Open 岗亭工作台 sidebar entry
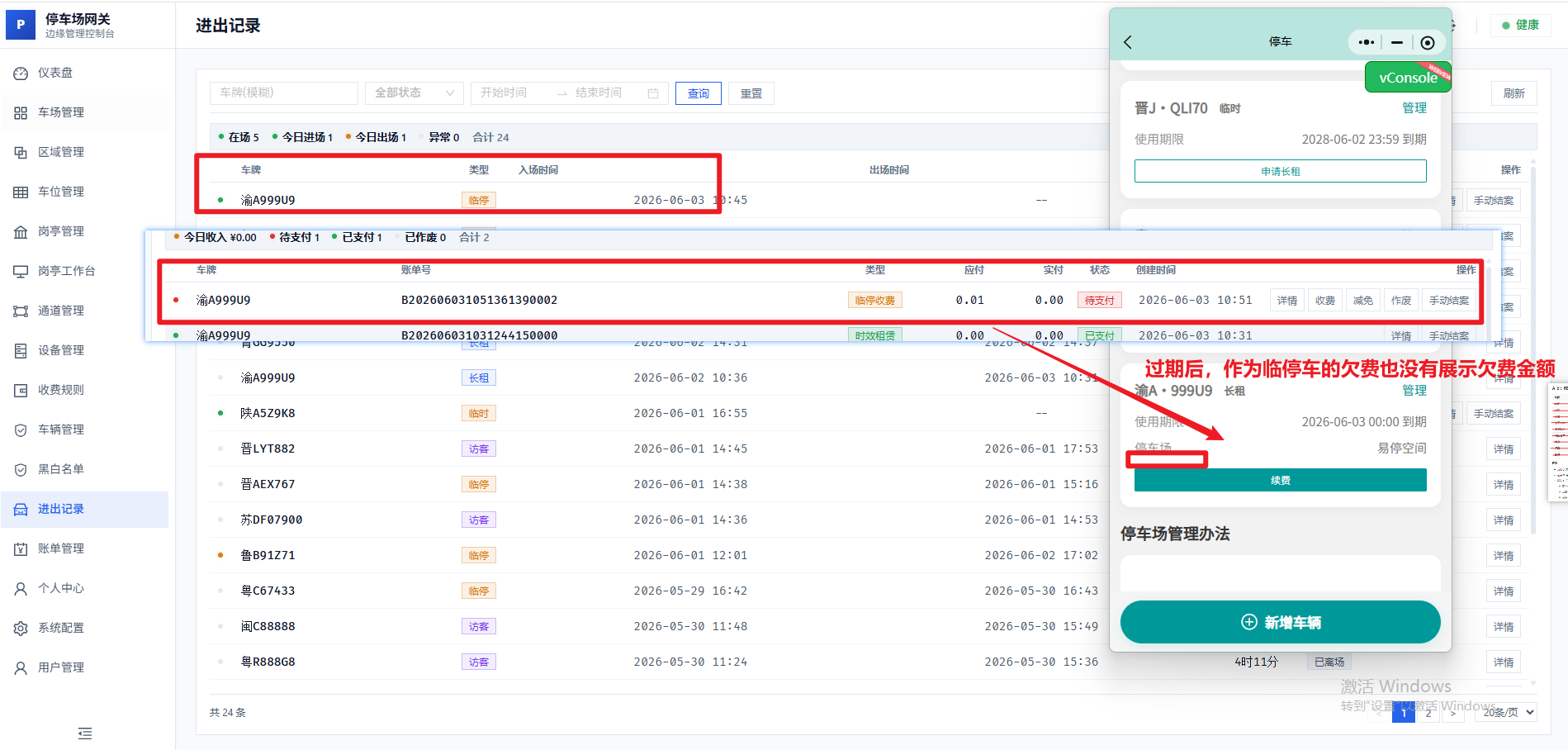The image size is (1568, 750). tap(66, 271)
